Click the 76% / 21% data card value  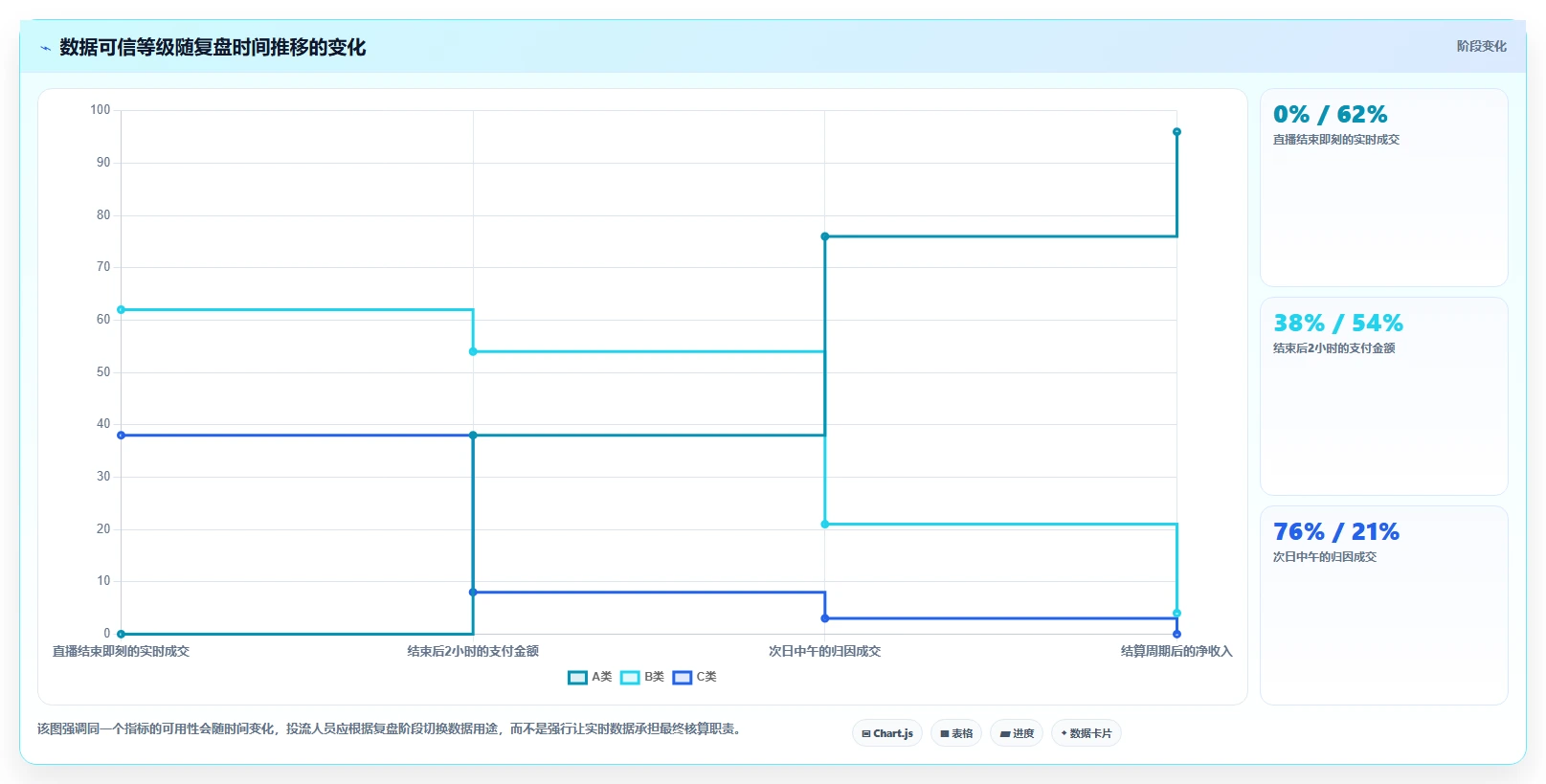pyautogui.click(x=1335, y=532)
